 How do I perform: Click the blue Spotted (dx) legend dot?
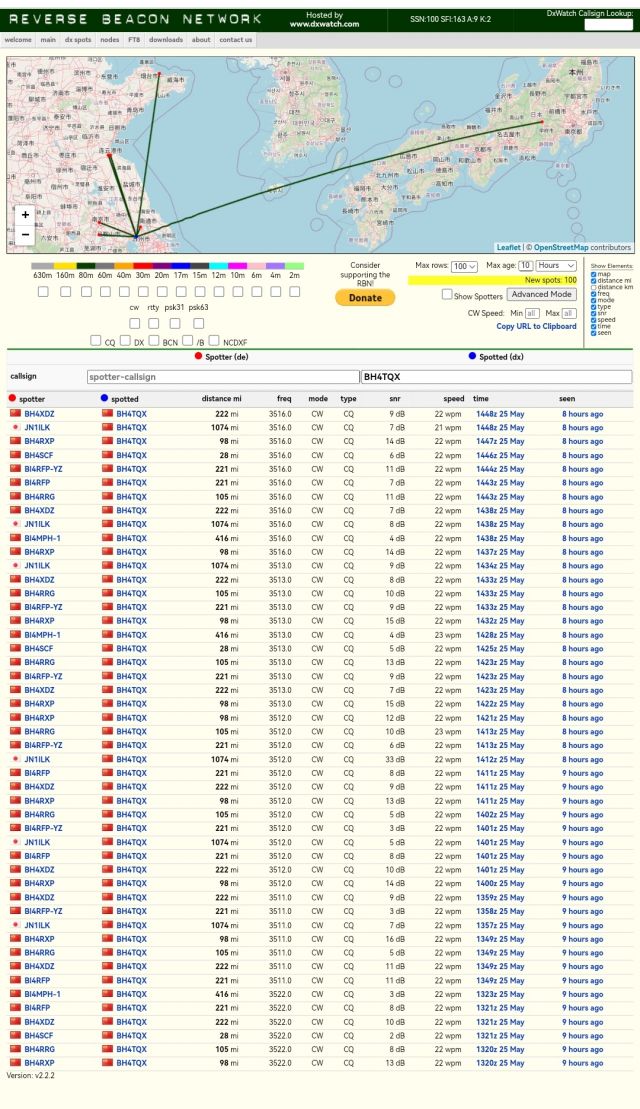[x=472, y=356]
